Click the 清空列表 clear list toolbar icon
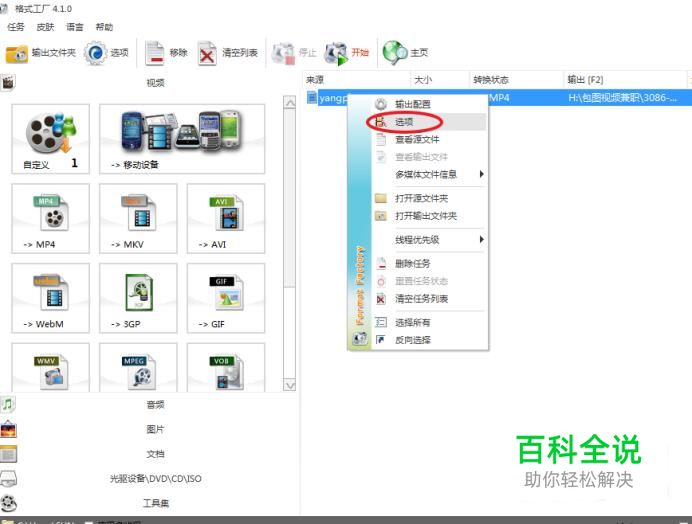The width and height of the screenshot is (692, 524). click(207, 53)
